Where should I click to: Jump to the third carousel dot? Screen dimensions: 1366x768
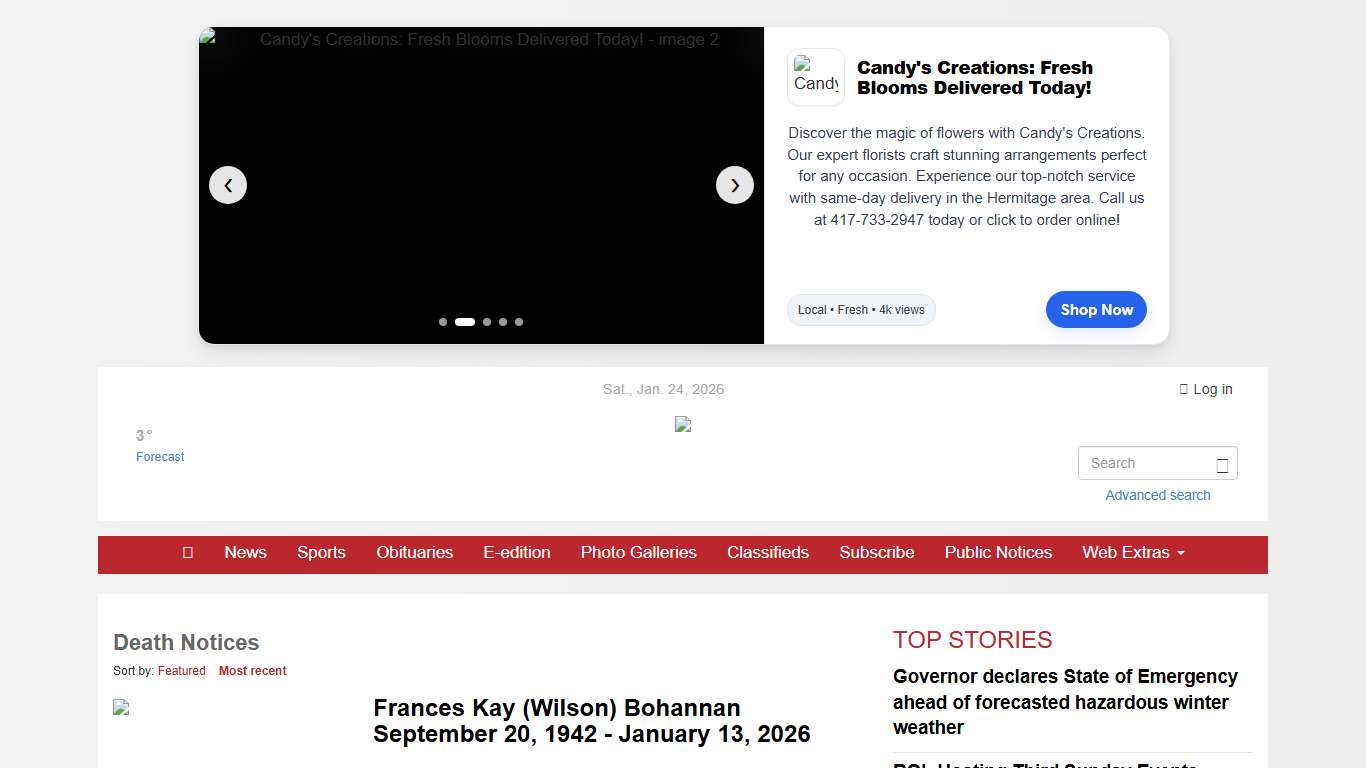pos(487,322)
